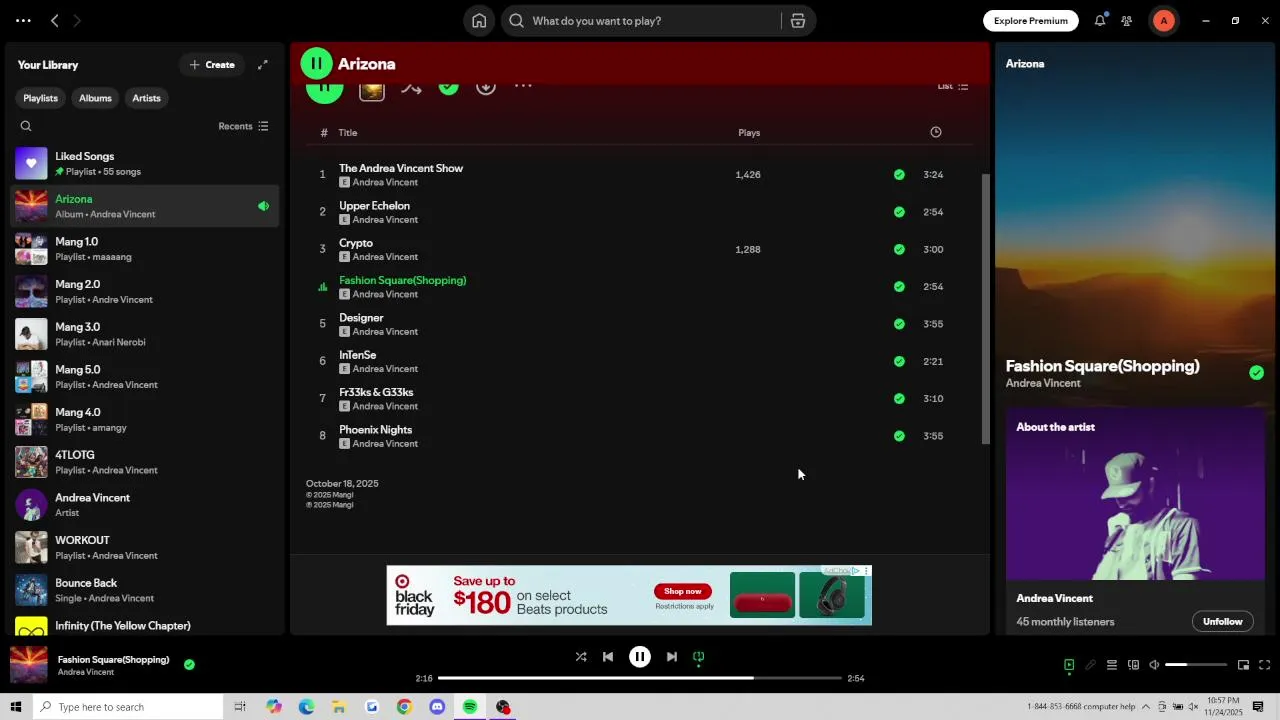Toggle saved checkmark for Crypto
The height and width of the screenshot is (720, 1280).
(899, 249)
